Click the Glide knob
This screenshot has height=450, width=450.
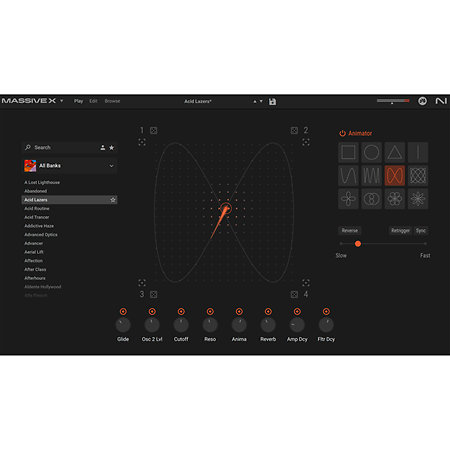123,325
